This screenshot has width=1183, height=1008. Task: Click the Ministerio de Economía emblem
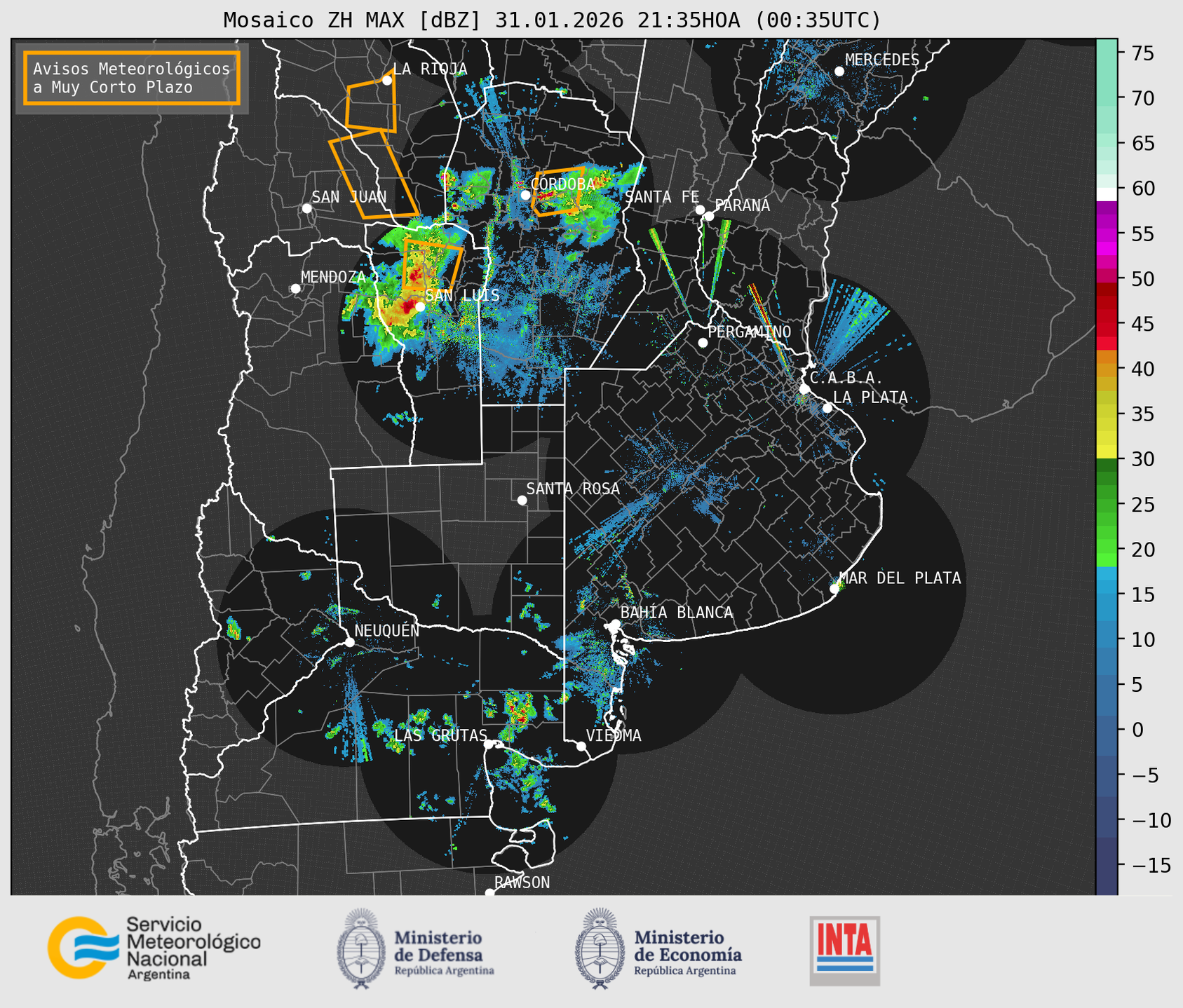tap(600, 948)
